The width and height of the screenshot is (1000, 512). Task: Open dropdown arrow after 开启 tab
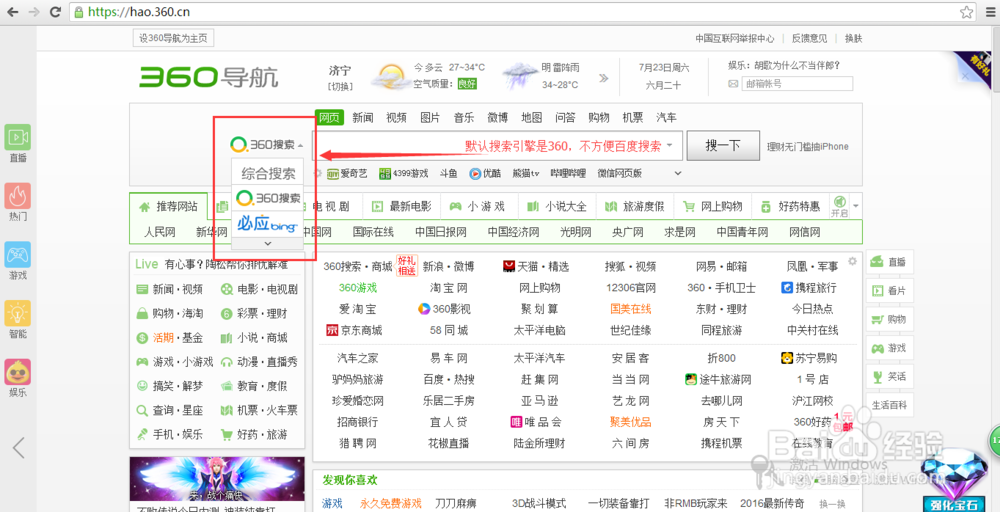coord(855,206)
